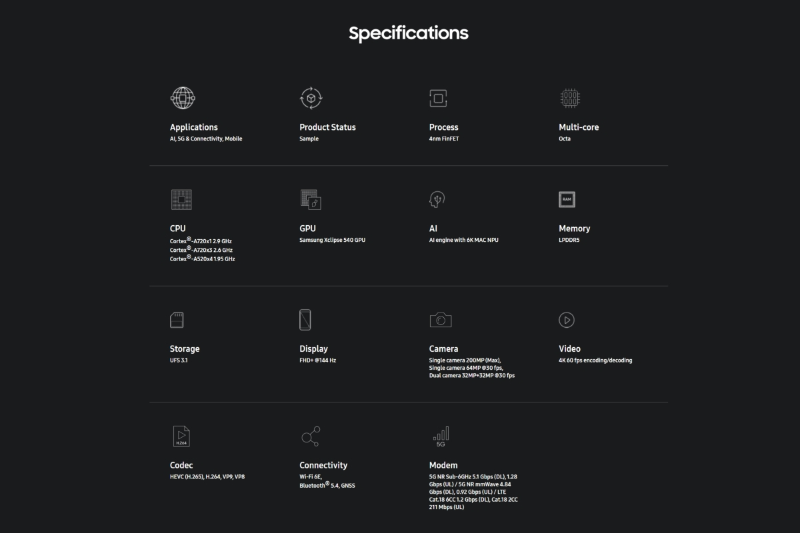Select the Process chip icon
Screen dimensions: 800x533
pyautogui.click(x=438, y=98)
